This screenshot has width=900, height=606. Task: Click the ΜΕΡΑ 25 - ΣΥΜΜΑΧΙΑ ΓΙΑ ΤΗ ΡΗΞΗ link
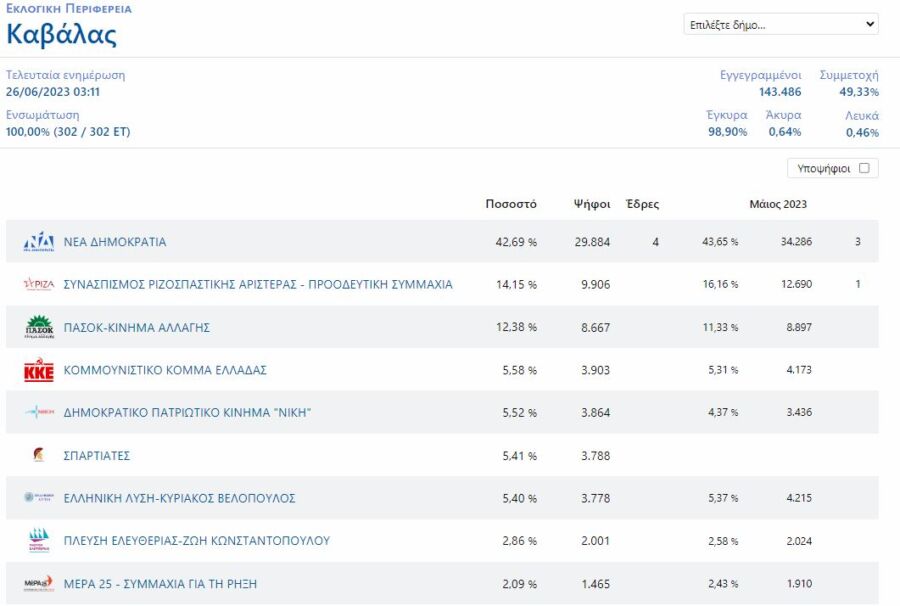click(160, 584)
